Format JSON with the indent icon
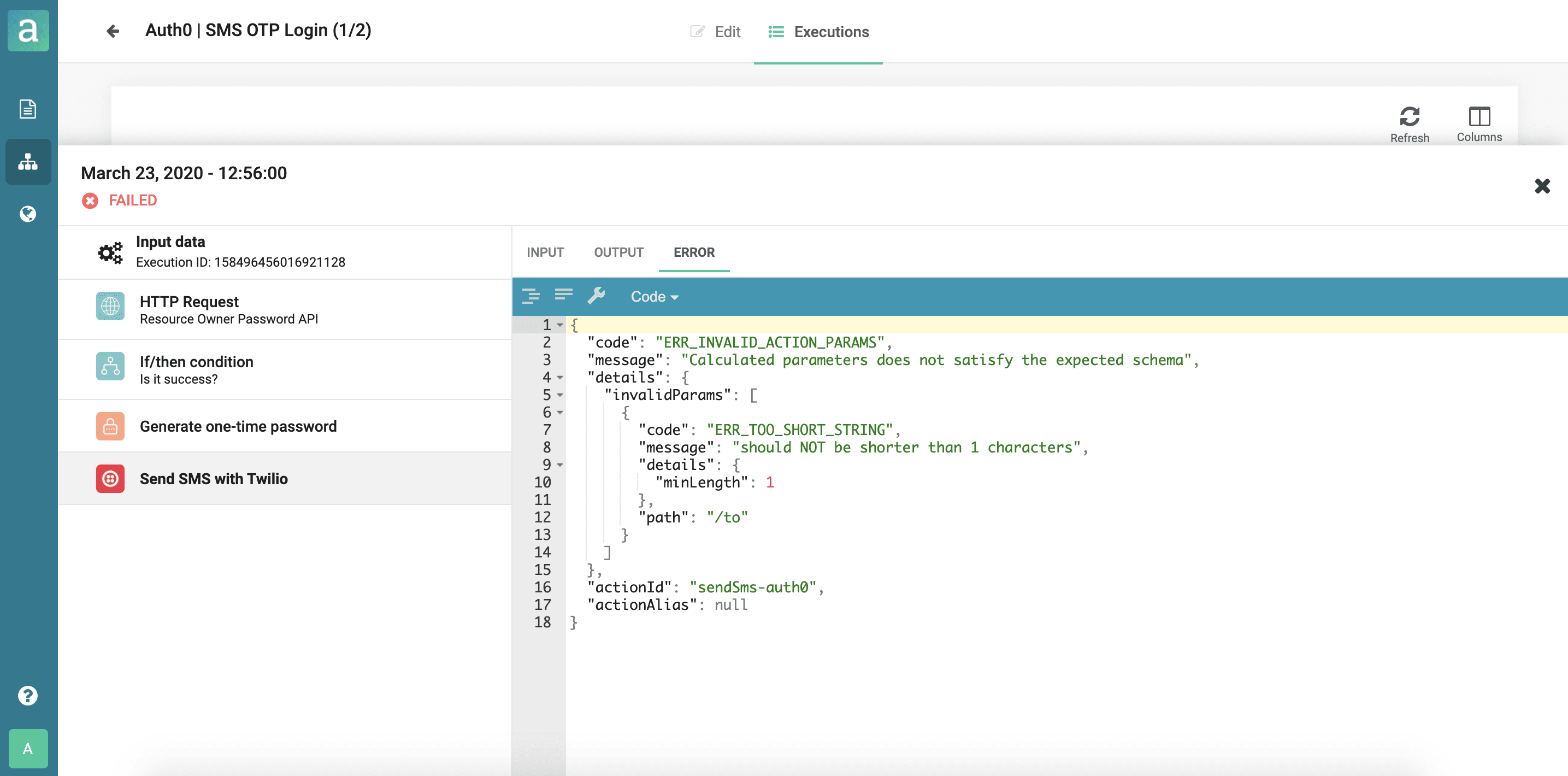 point(531,296)
